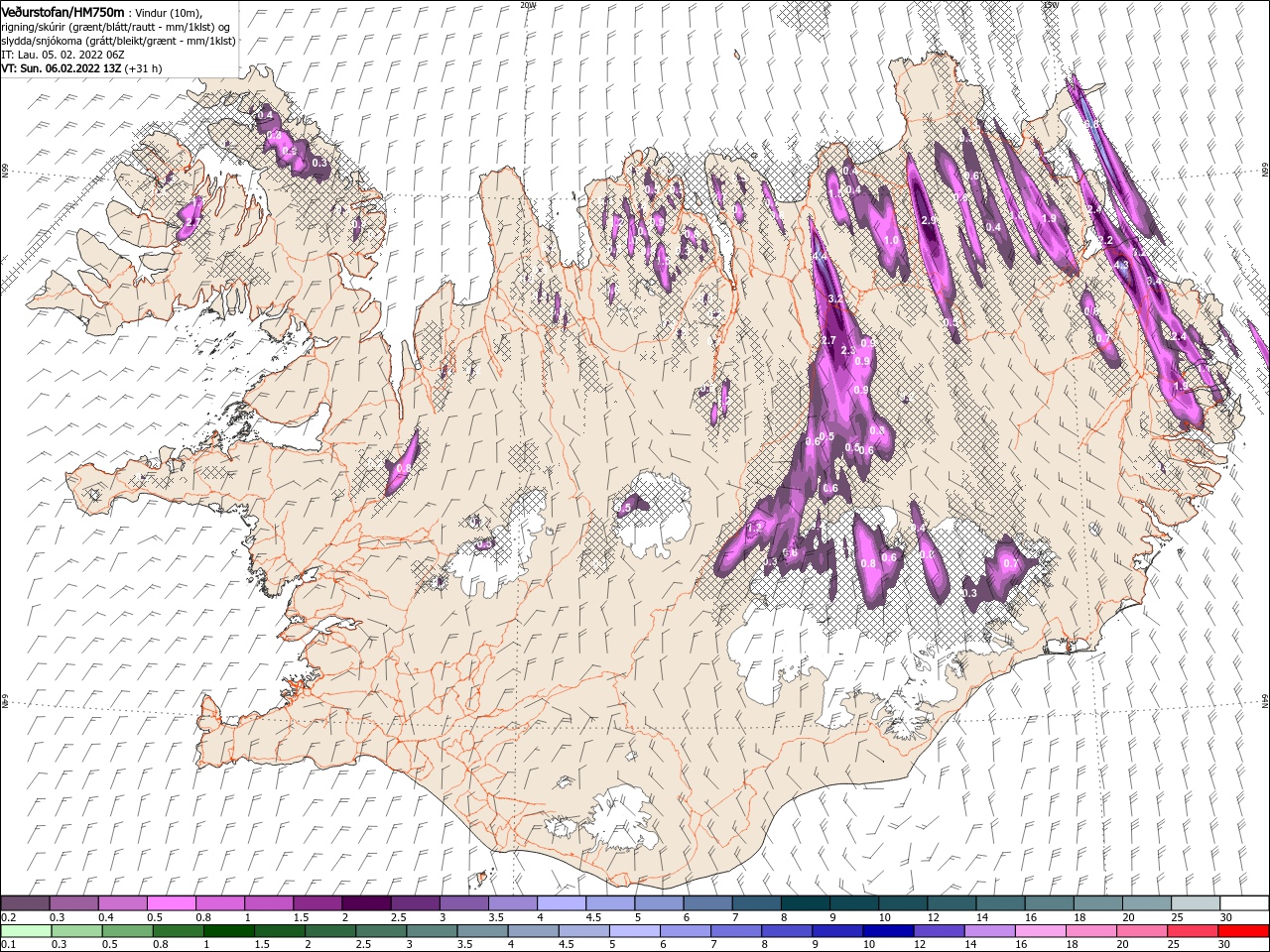Viewport: 1270px width, 952px height.
Task: Click the forecast offset '(+31 h)'
Action: 144,68
